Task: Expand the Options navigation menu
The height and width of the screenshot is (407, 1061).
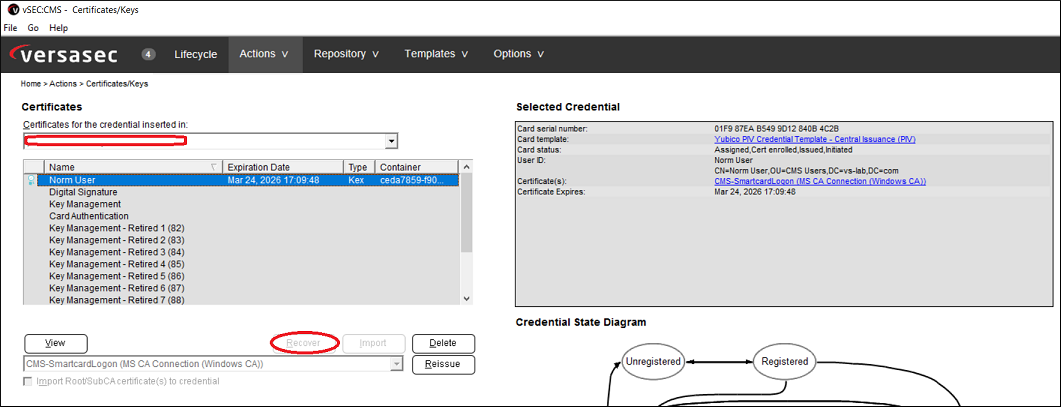Action: pos(518,54)
